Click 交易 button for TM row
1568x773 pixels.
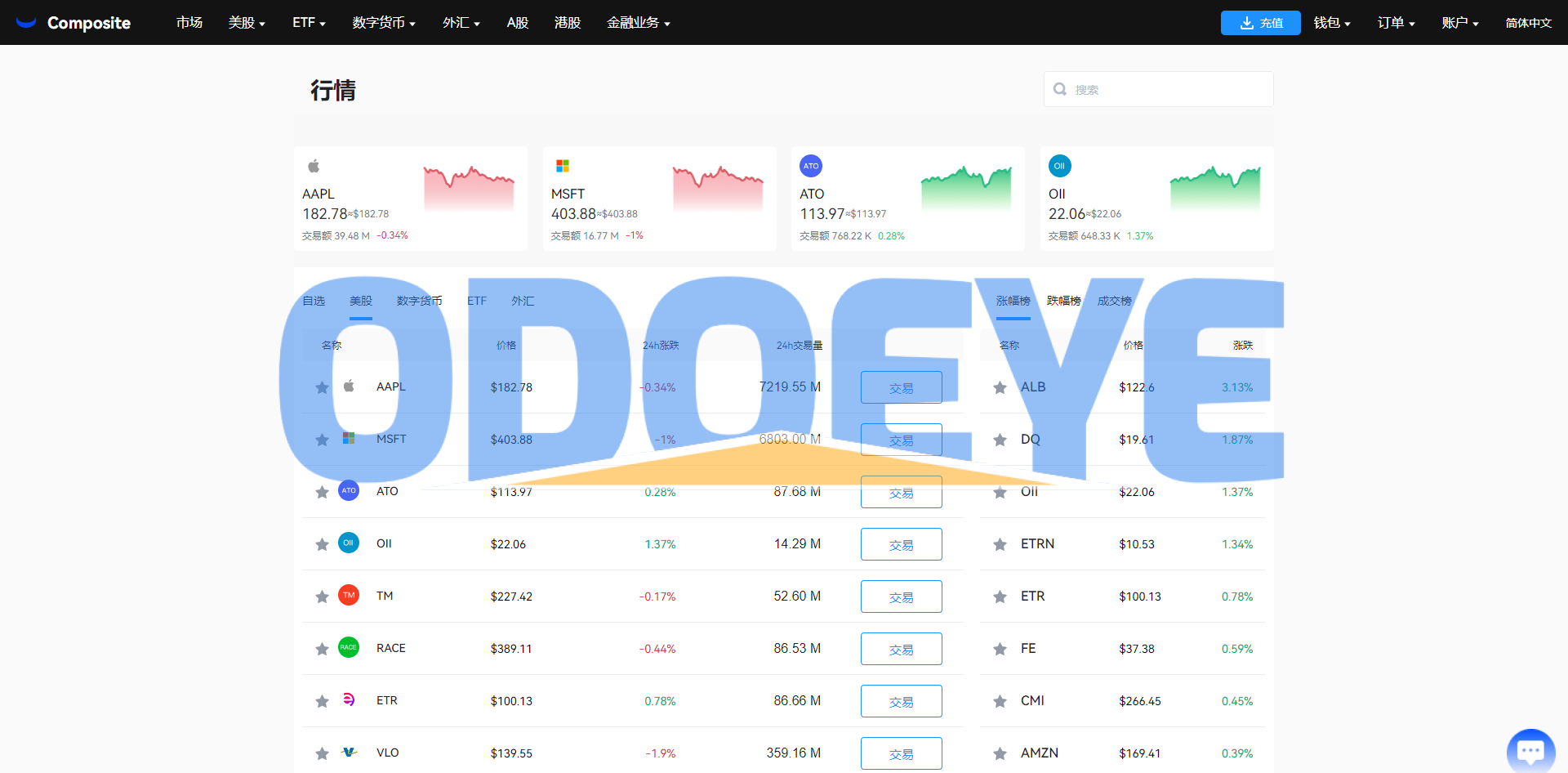click(902, 597)
